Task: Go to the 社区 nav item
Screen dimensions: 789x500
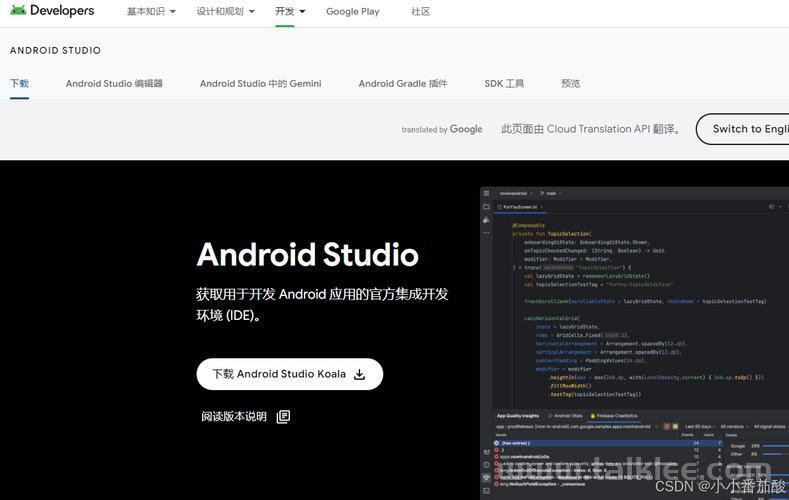Action: click(421, 11)
